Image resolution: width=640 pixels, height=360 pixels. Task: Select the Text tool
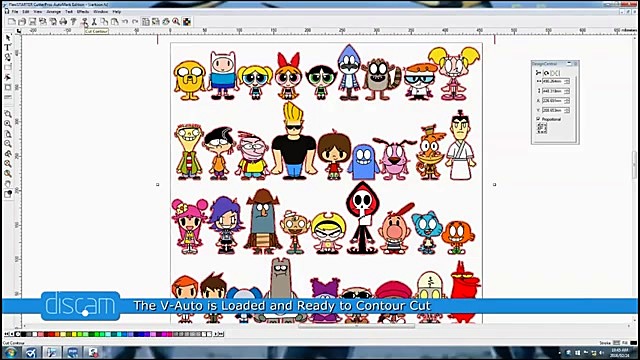pyautogui.click(x=8, y=47)
